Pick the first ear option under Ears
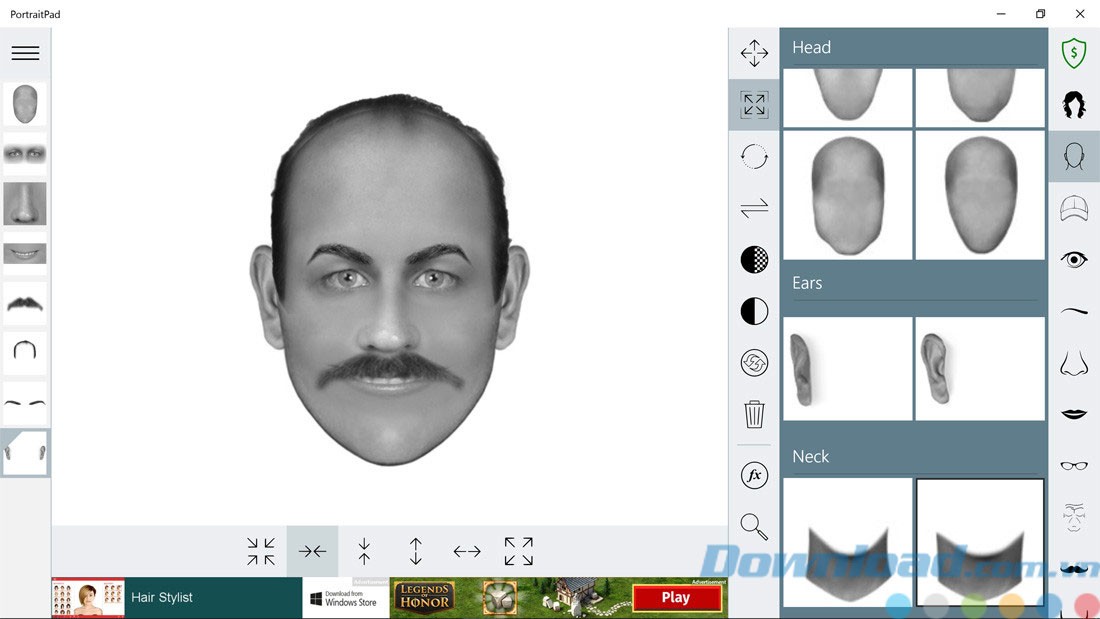 point(848,369)
